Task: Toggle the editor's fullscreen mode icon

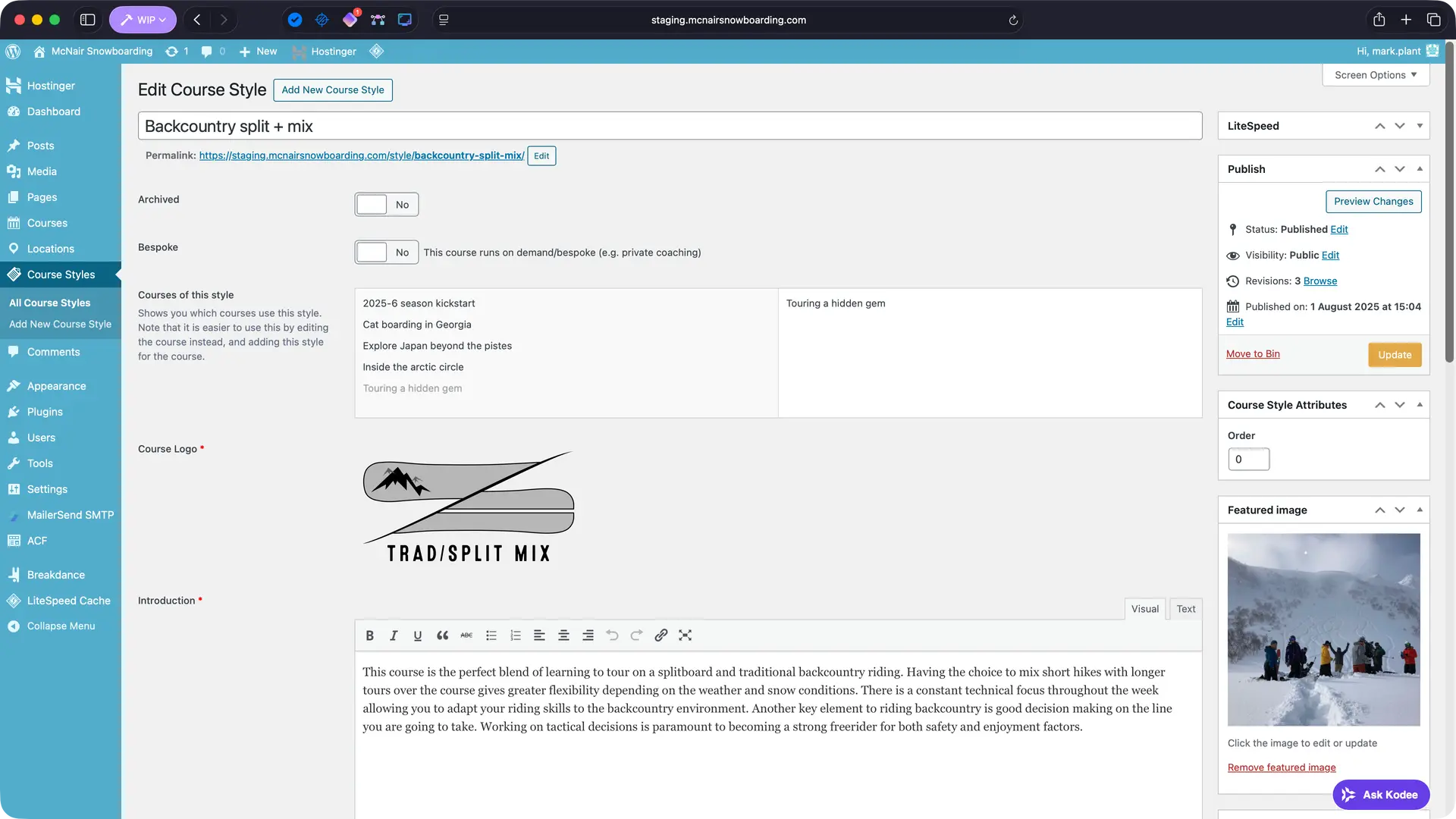Action: (x=685, y=635)
